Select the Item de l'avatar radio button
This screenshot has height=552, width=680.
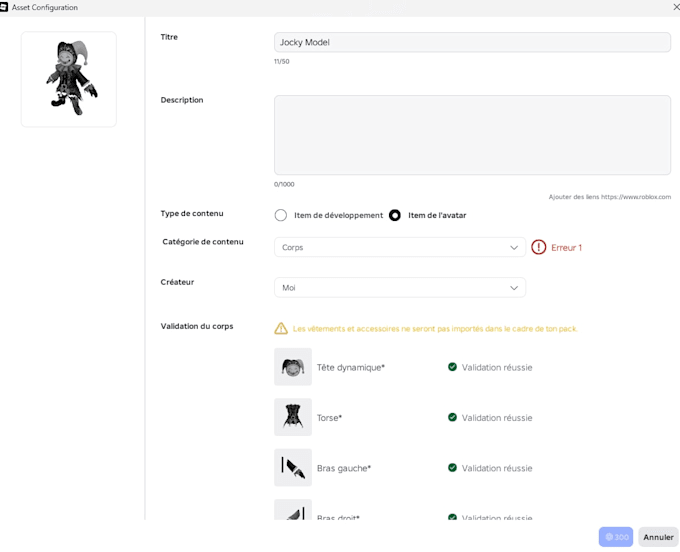(x=395, y=215)
